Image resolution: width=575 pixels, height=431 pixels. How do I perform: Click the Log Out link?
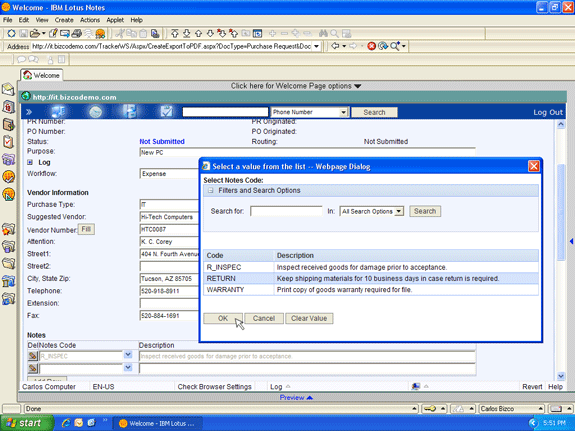(548, 112)
